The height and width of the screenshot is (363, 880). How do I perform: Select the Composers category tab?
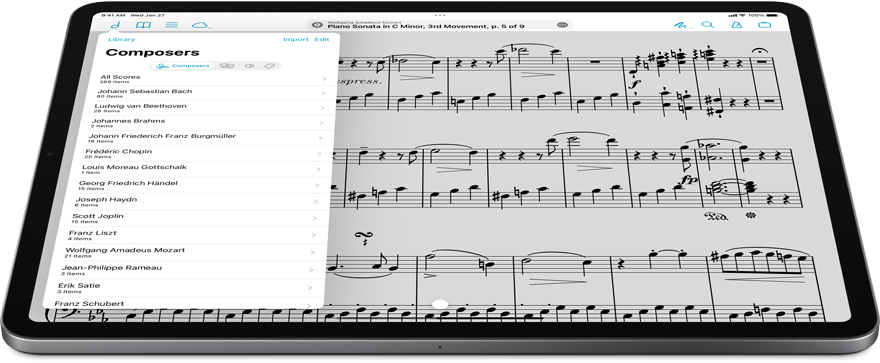182,66
